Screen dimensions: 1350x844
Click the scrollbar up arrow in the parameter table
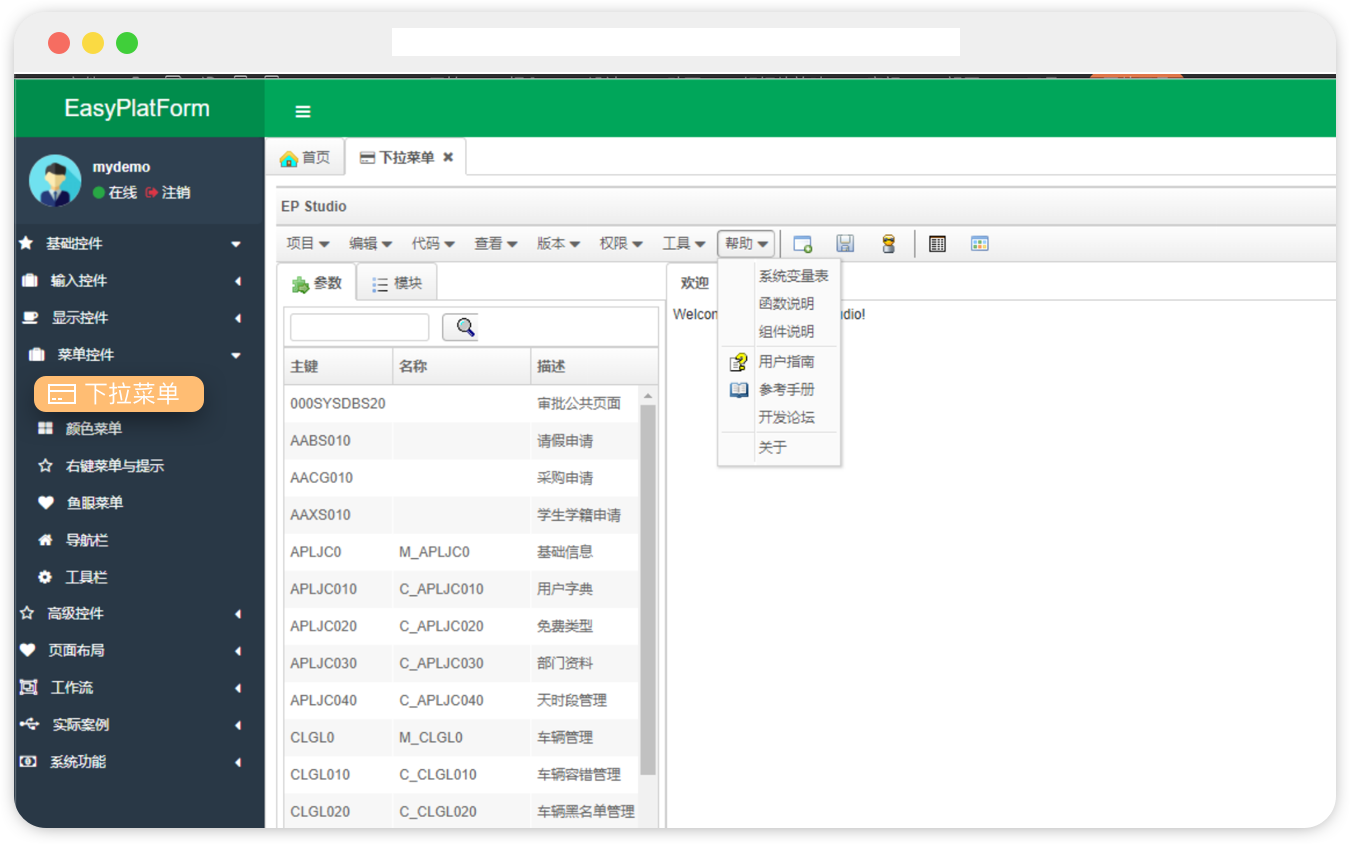pos(648,396)
